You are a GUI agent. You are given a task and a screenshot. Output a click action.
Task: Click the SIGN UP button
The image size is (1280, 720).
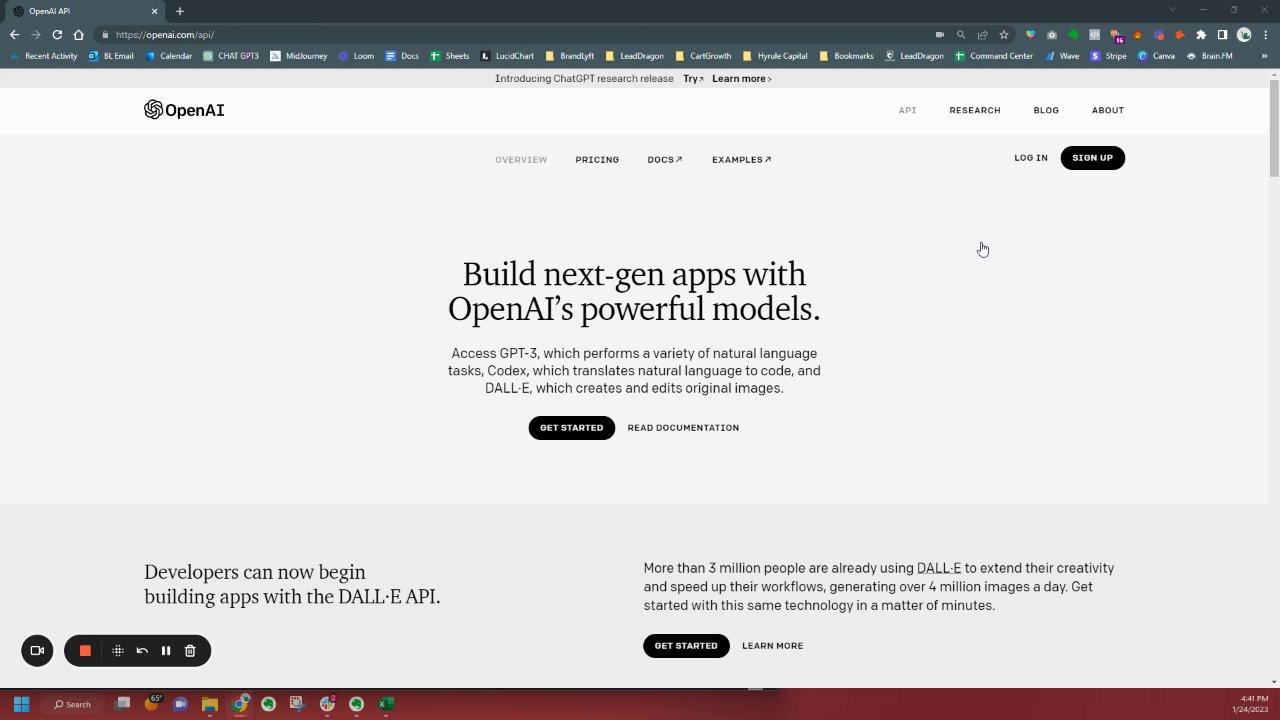point(1092,158)
